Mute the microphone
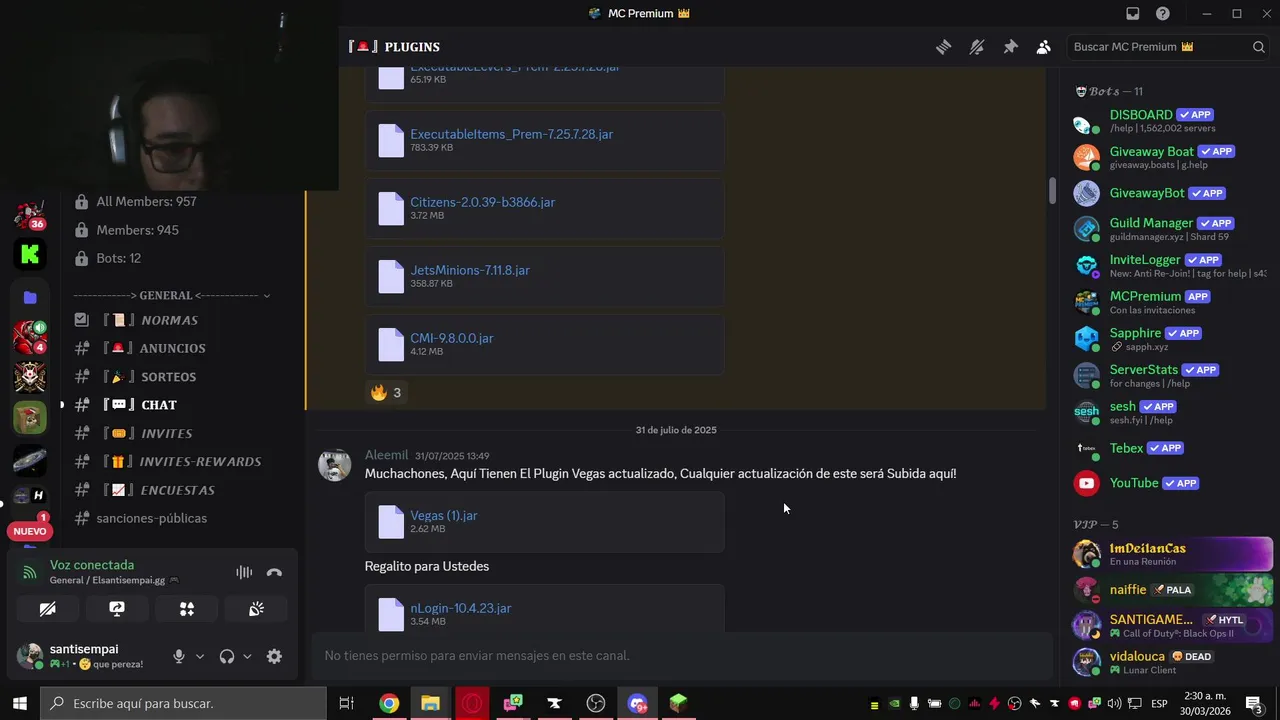1280x720 pixels. click(x=179, y=656)
